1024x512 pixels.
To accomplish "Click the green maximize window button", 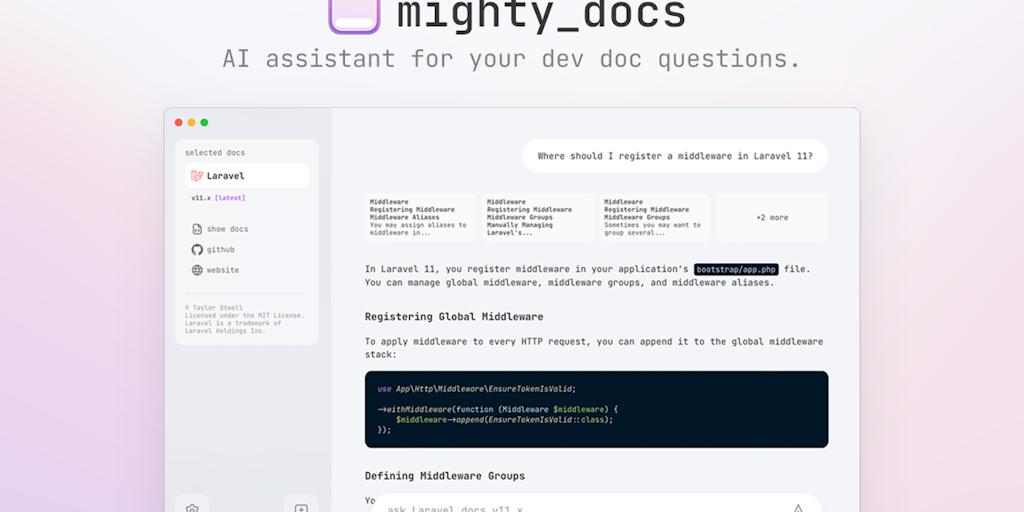I will (204, 122).
